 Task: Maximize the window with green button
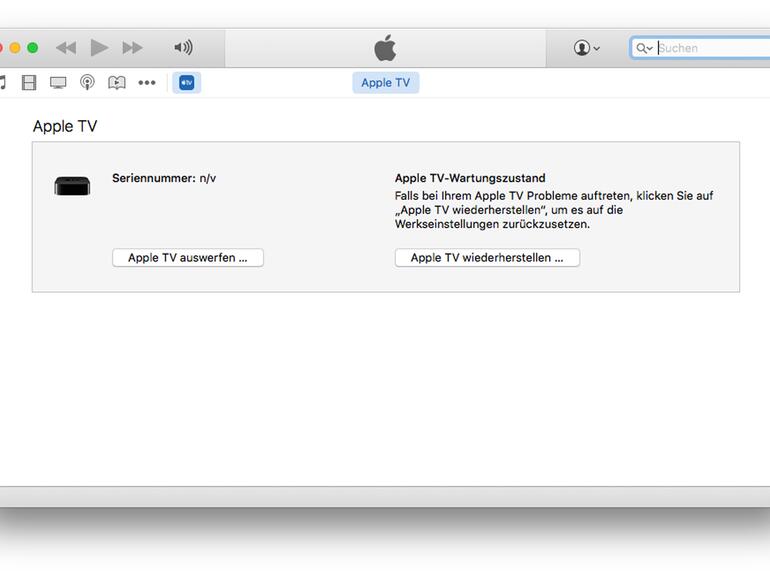[32, 48]
